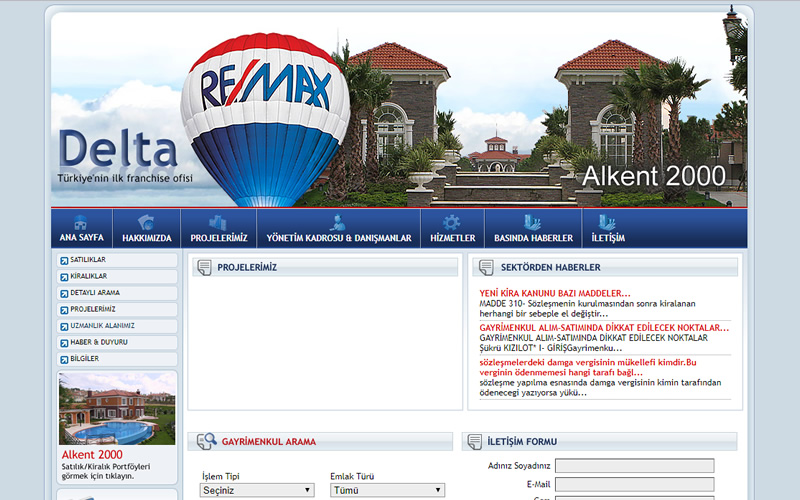Click the icon above HAKKIMIZDA
This screenshot has width=800, height=500.
tap(146, 222)
